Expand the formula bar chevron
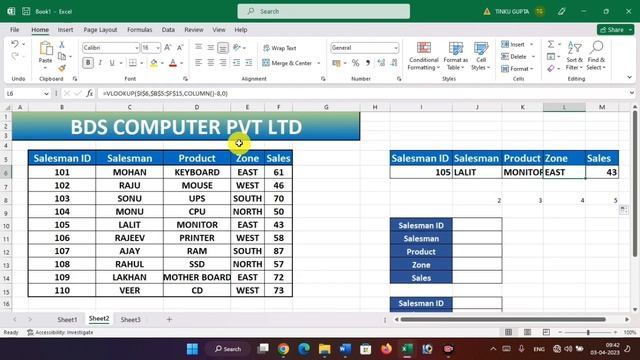640x360 pixels. click(x=631, y=93)
